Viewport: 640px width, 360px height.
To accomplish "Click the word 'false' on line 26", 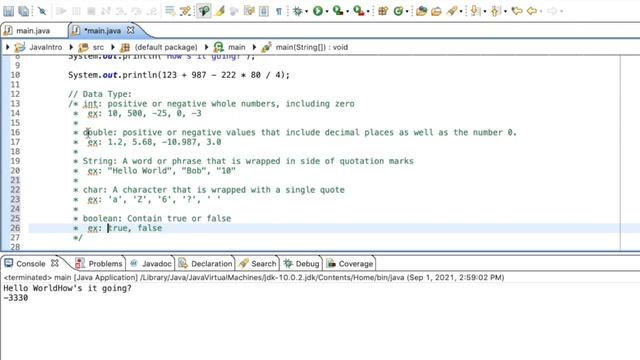I will [x=150, y=228].
